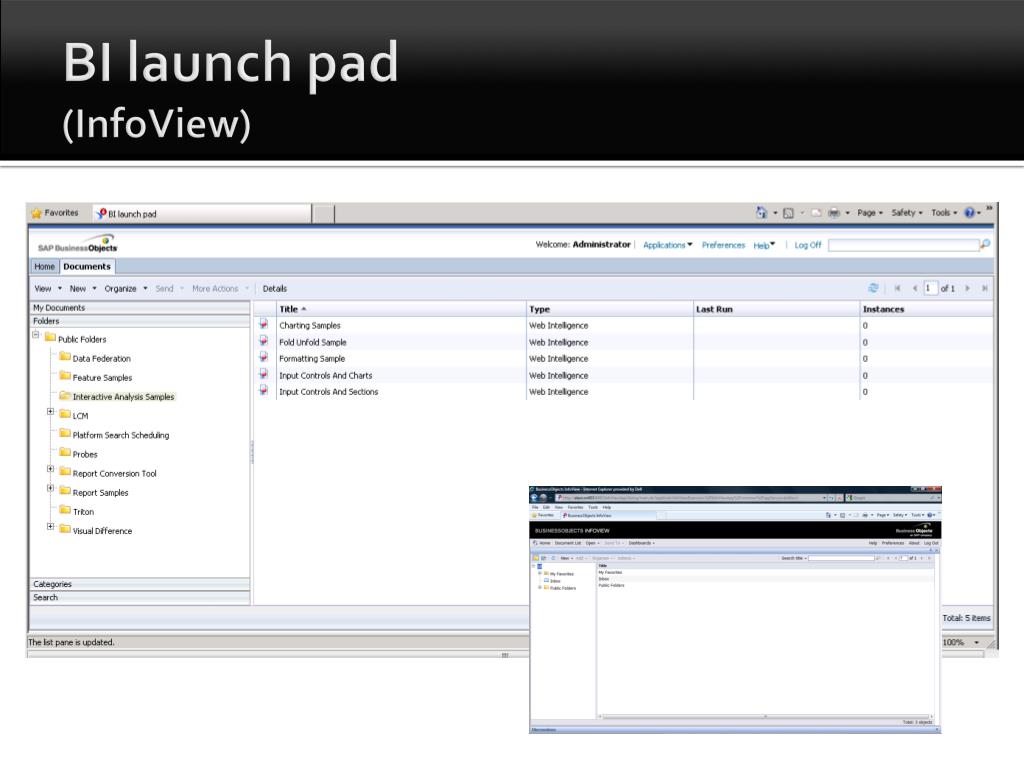Open the View dropdown menu
Image resolution: width=1024 pixels, height=768 pixels.
click(48, 289)
